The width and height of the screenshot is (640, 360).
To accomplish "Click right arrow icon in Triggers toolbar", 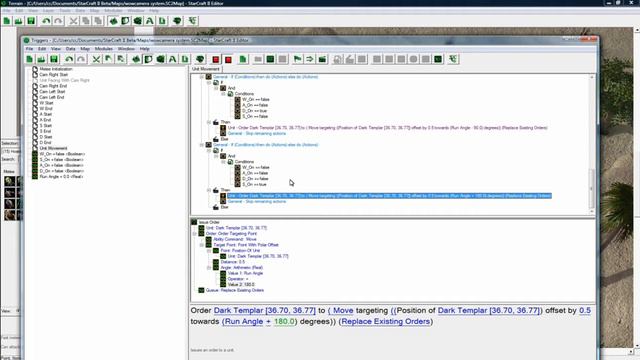I will coord(310,60).
